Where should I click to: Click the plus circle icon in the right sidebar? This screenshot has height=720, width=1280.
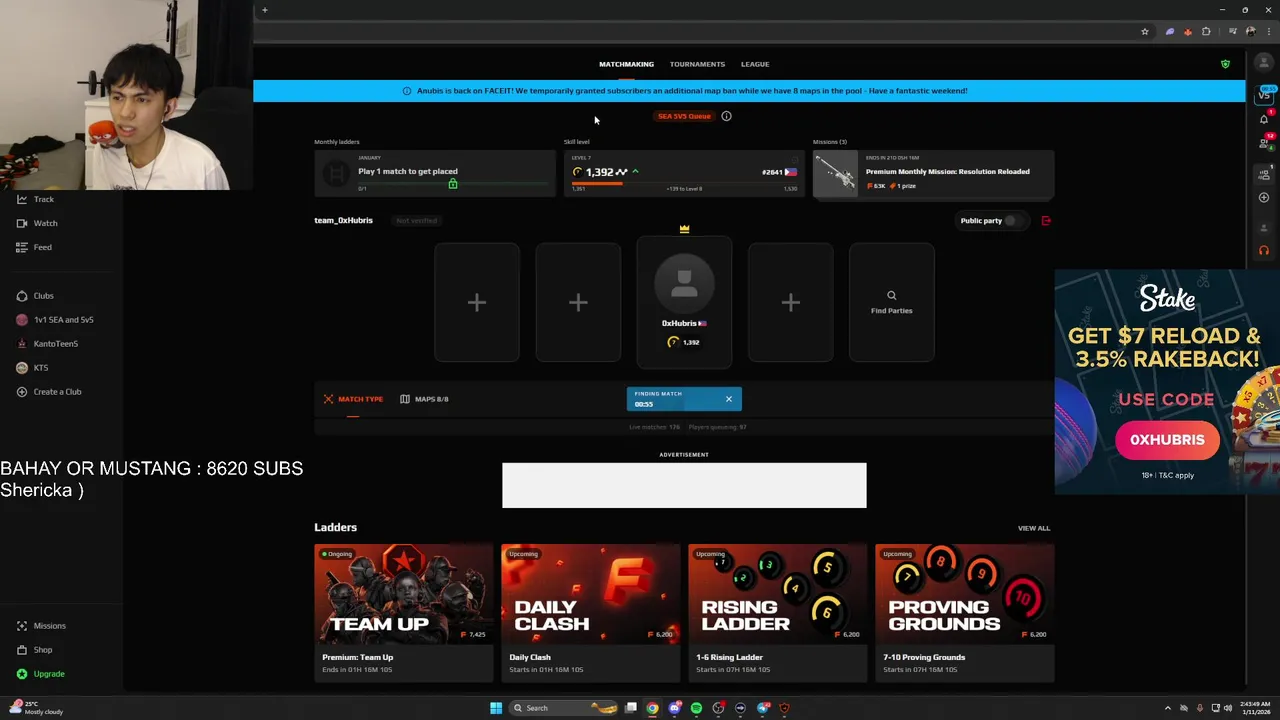click(x=1264, y=197)
